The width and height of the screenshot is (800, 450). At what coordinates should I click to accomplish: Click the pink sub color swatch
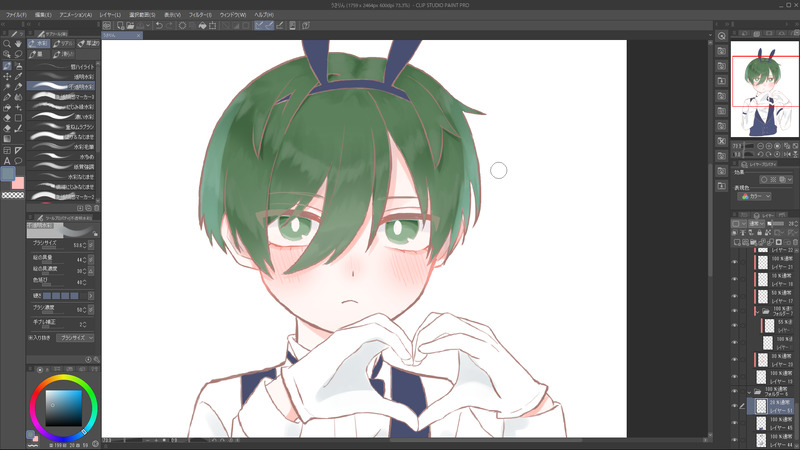tap(18, 183)
